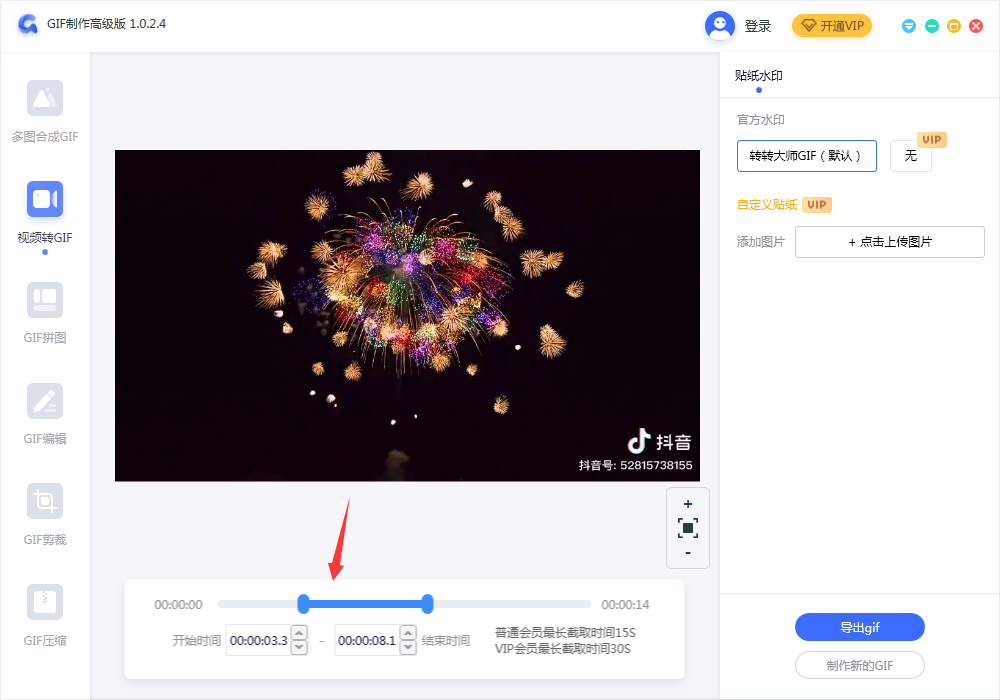Select the 视频转GIF sidebar icon
Screen dimensions: 1000x700
tap(45, 199)
